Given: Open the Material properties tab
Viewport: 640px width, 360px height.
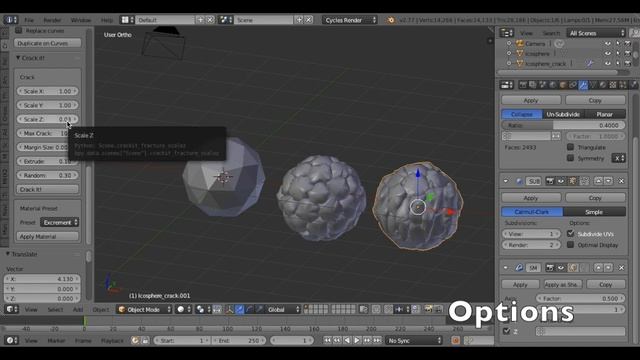Looking at the screenshot, I should pyautogui.click(x=603, y=85).
